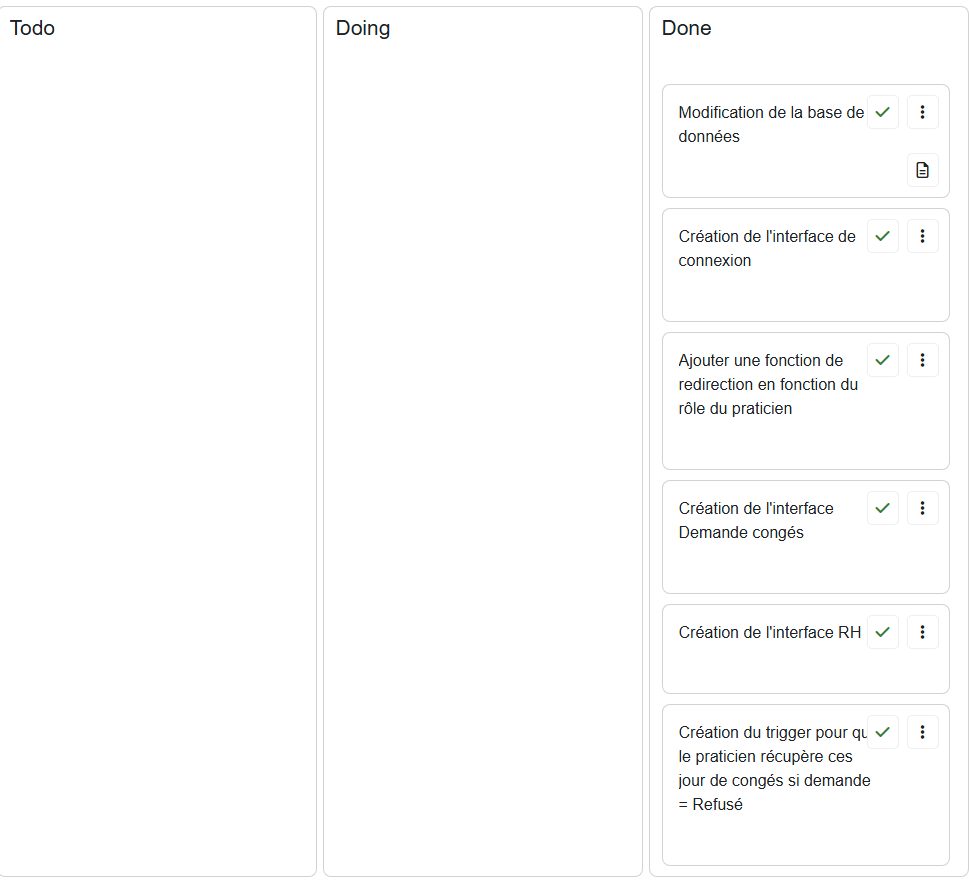Open three-dot menu on redirection function card
The image size is (969, 886).
(922, 360)
